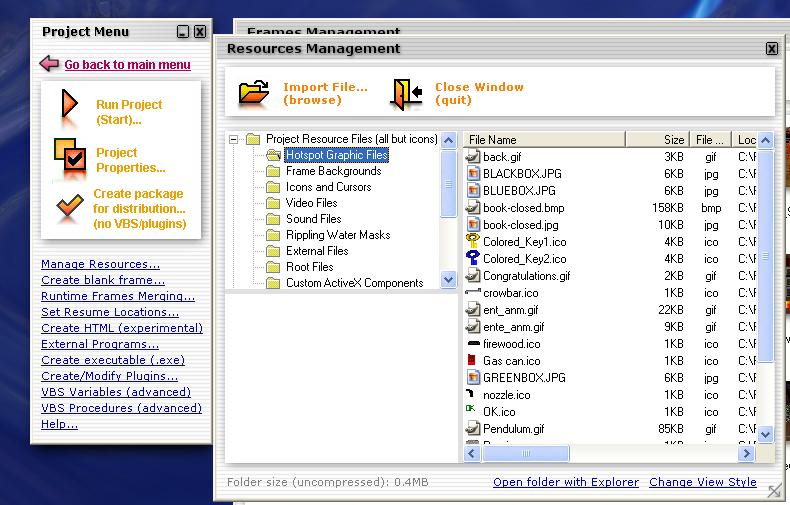The image size is (790, 505).
Task: Open the Manage Resources link
Action: tap(100, 264)
